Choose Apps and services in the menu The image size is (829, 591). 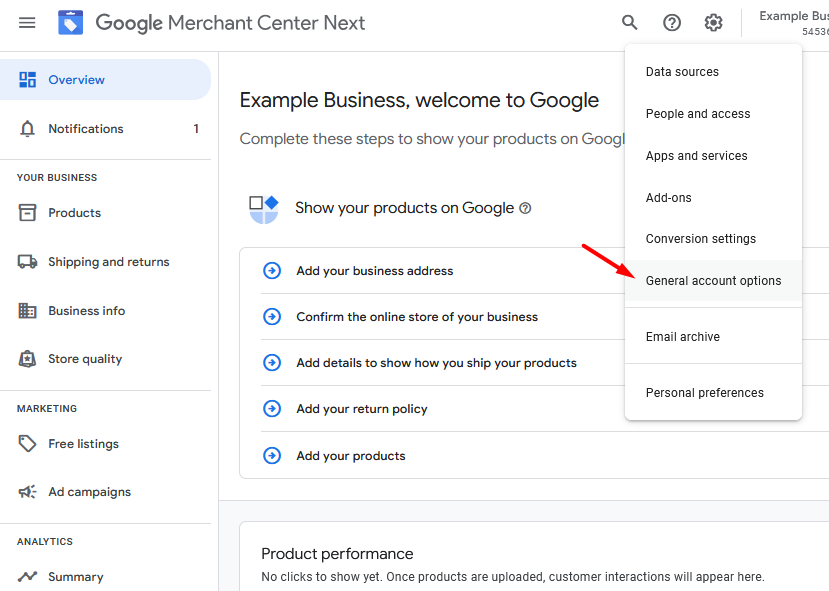[713, 155]
